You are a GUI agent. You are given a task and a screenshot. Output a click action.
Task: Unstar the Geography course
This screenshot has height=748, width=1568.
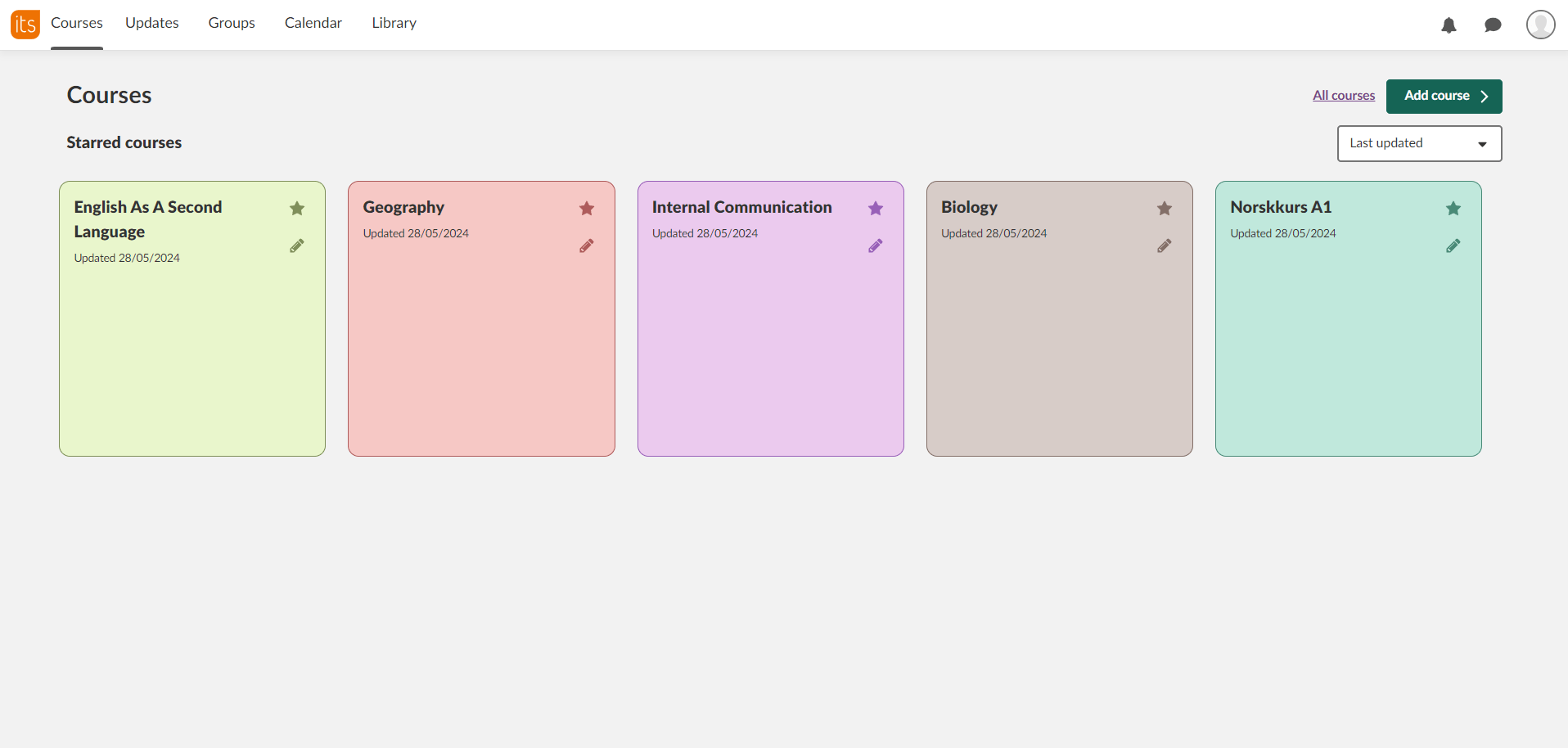pos(587,209)
